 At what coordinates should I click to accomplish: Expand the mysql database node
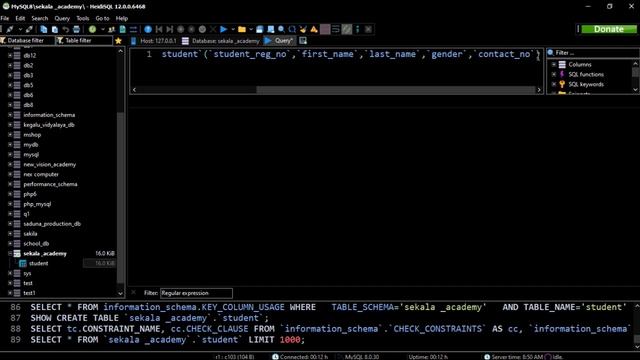pyautogui.click(x=10, y=155)
